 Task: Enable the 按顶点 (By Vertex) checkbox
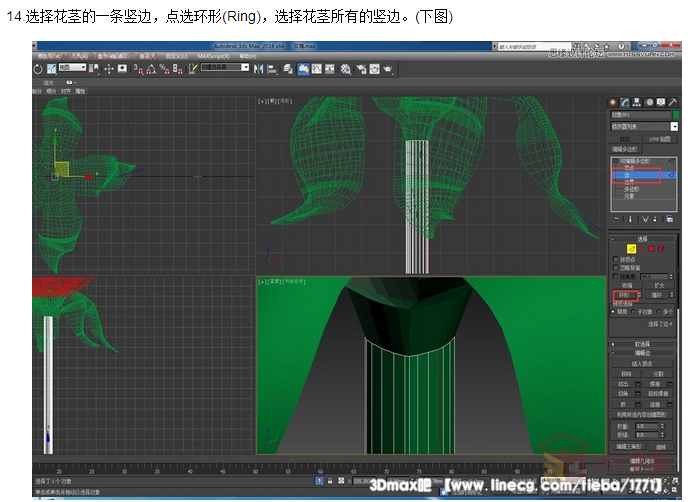(x=615, y=259)
